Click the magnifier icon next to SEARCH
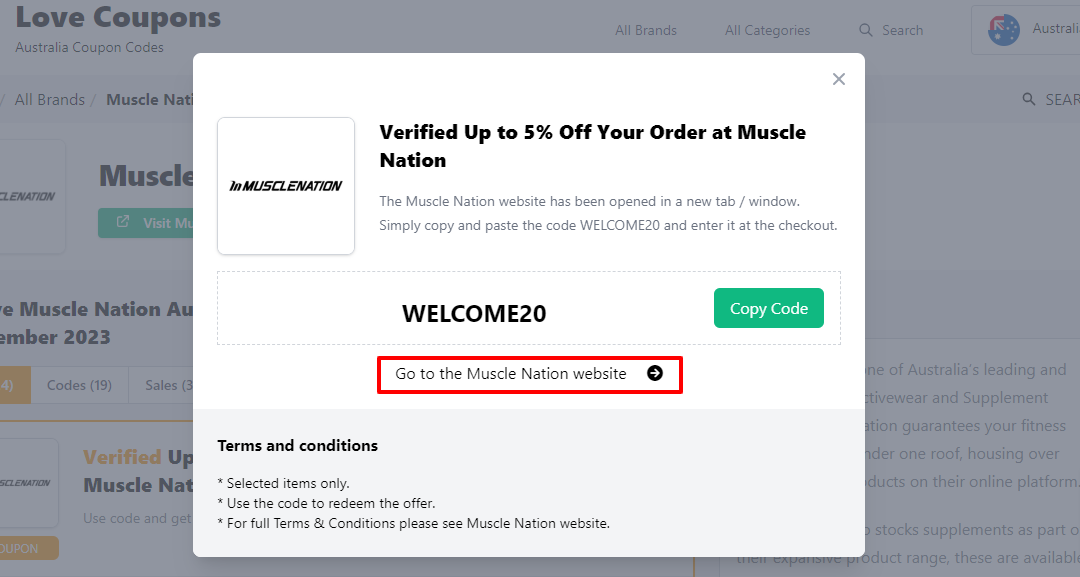This screenshot has height=577, width=1080. [x=1028, y=99]
